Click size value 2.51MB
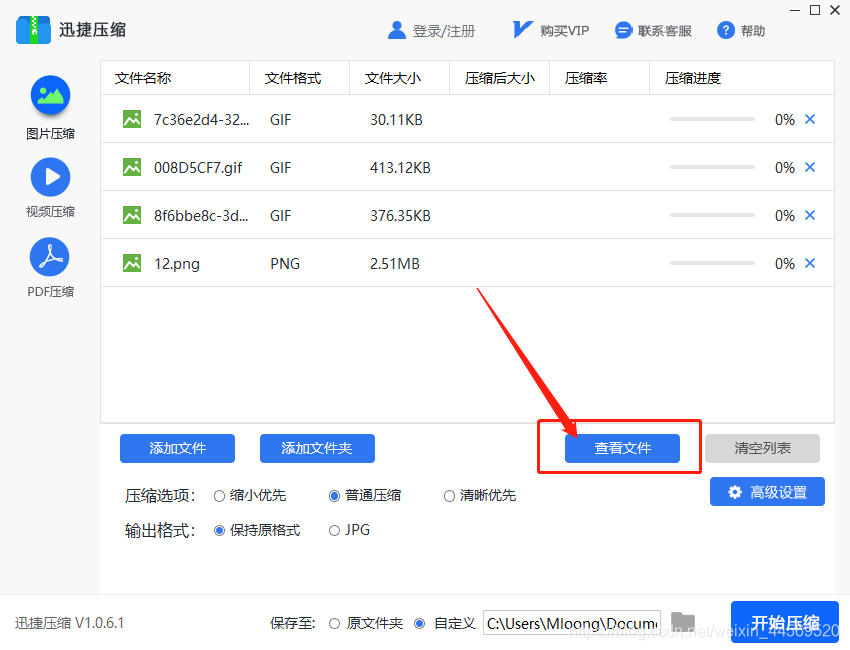 [x=395, y=264]
